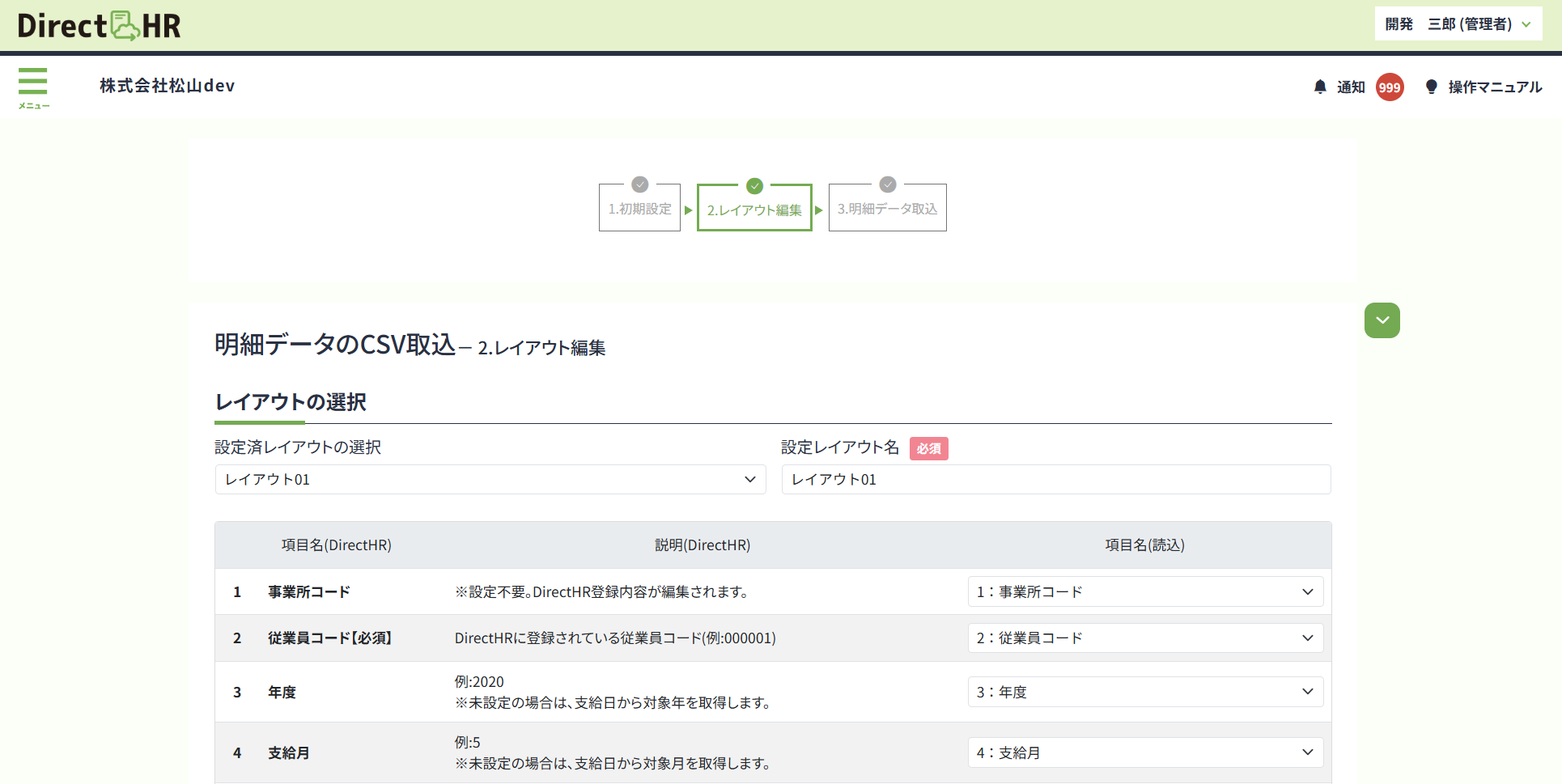The image size is (1562, 784).
Task: Open the 999 notifications badge
Action: point(1389,87)
